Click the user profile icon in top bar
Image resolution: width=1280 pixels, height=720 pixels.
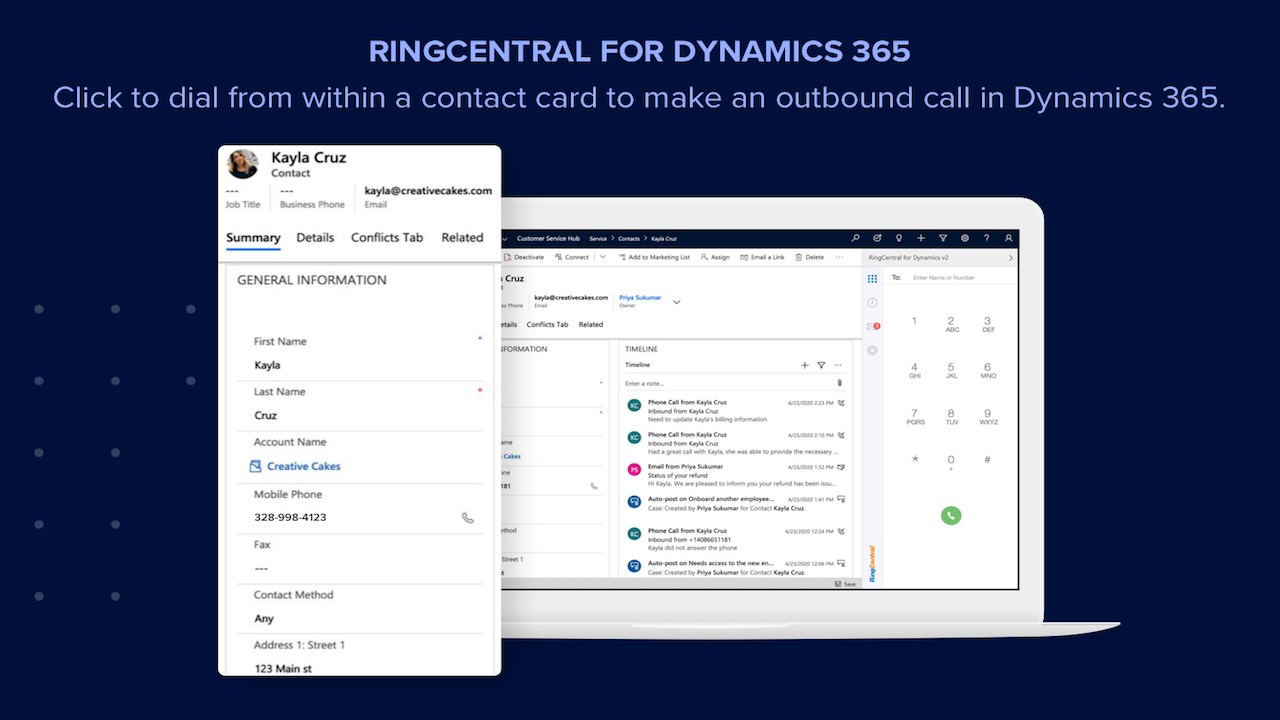point(1009,238)
